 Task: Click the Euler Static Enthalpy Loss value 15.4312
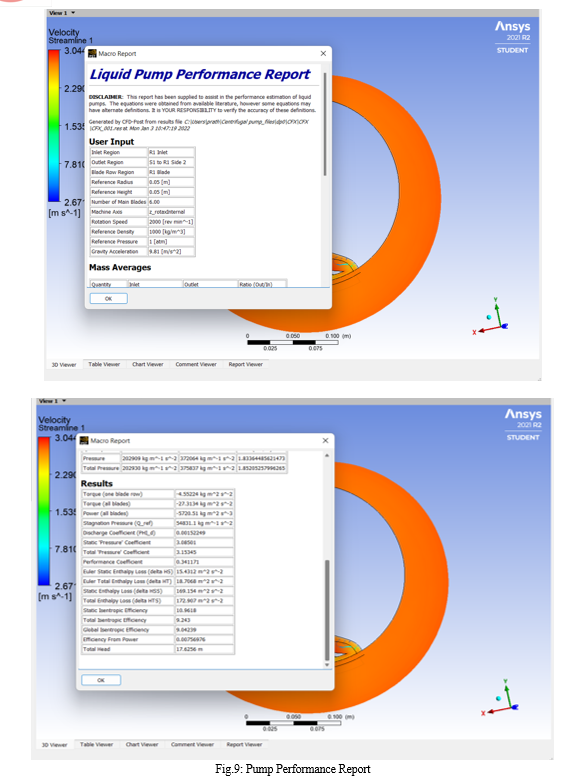[204, 572]
